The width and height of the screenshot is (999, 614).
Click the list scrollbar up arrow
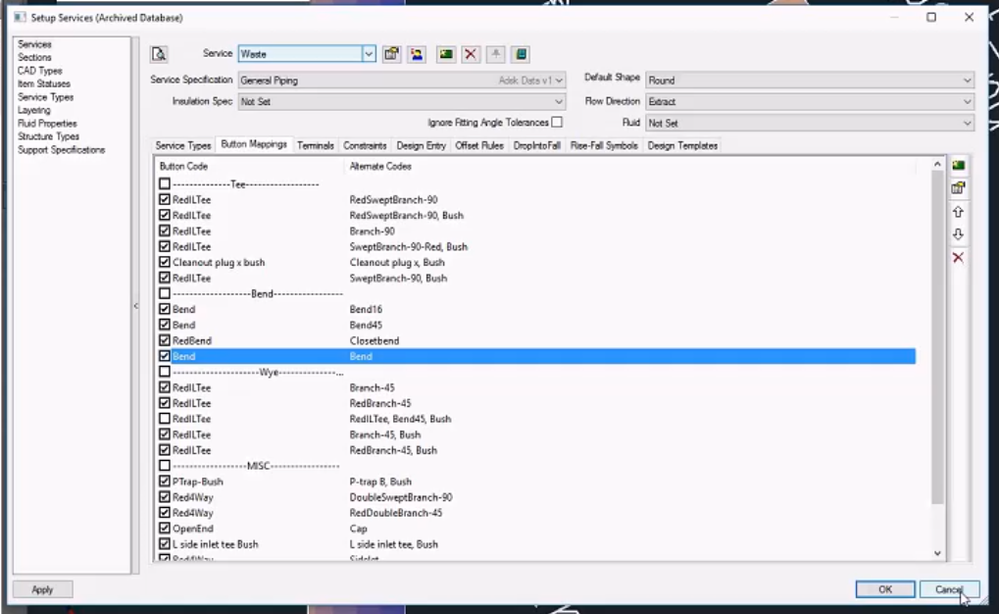(x=937, y=164)
